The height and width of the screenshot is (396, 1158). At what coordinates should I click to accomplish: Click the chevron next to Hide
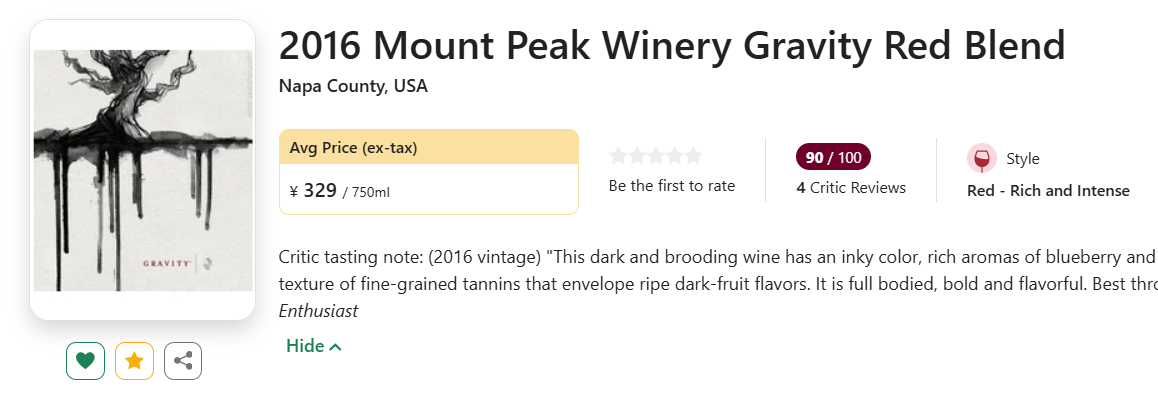pyautogui.click(x=335, y=346)
